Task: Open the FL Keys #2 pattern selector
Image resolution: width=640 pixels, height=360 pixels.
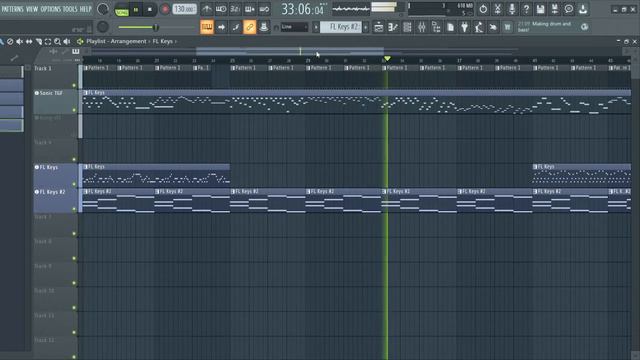Action: click(341, 27)
